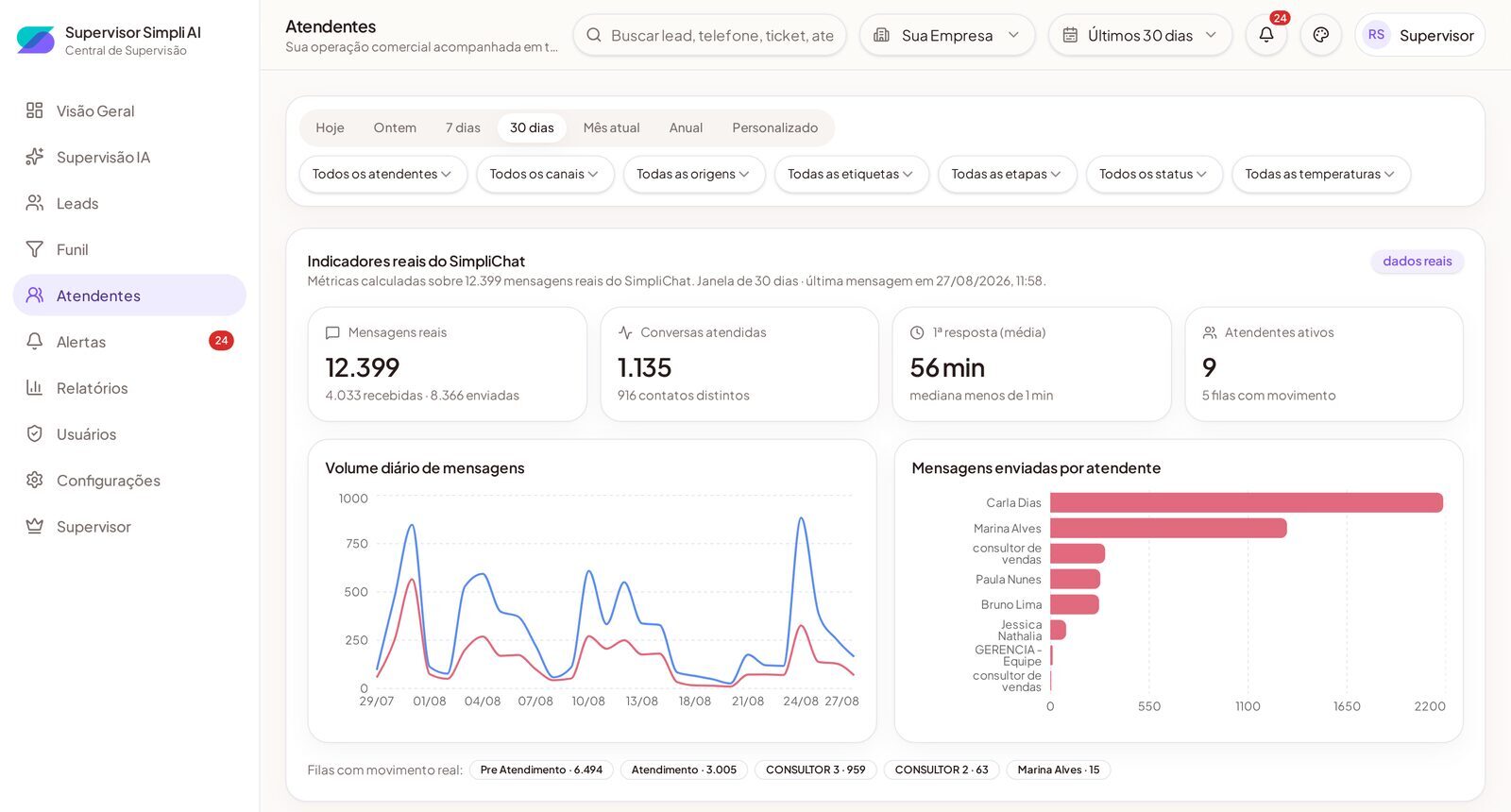Select the Personalizado period tab

[x=774, y=128]
